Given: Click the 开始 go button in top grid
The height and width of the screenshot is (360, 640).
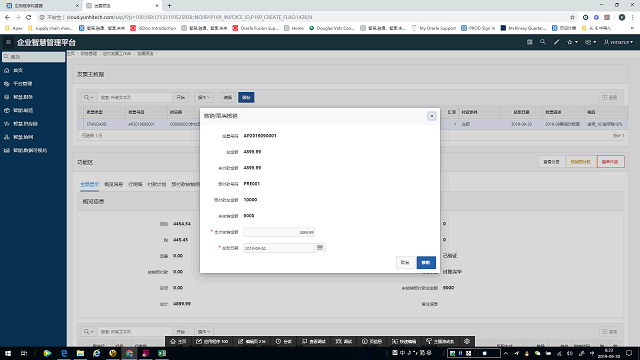Looking at the screenshot, I should pos(180,98).
